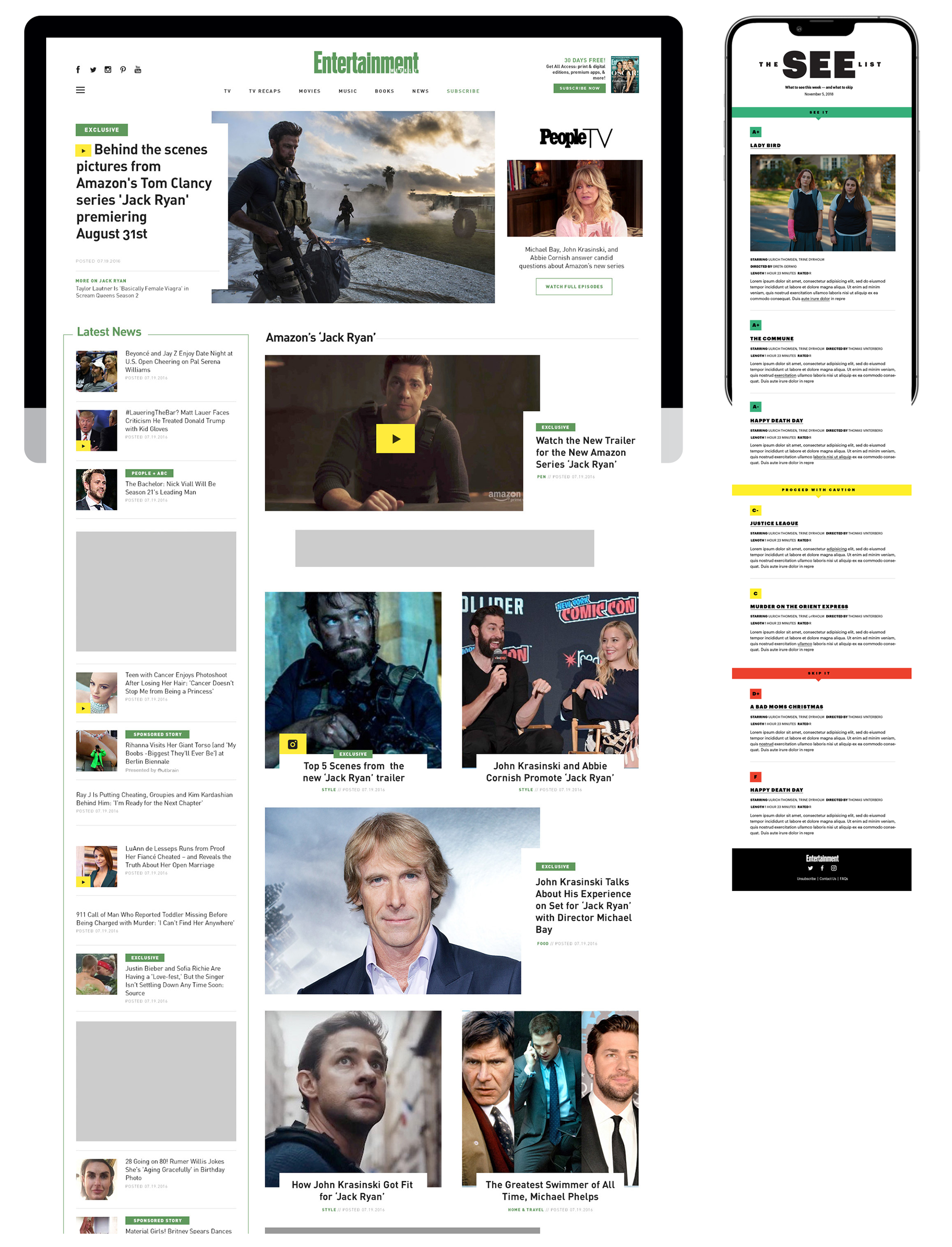Open the Facebook social icon in header
952x1247 pixels.
[x=78, y=70]
